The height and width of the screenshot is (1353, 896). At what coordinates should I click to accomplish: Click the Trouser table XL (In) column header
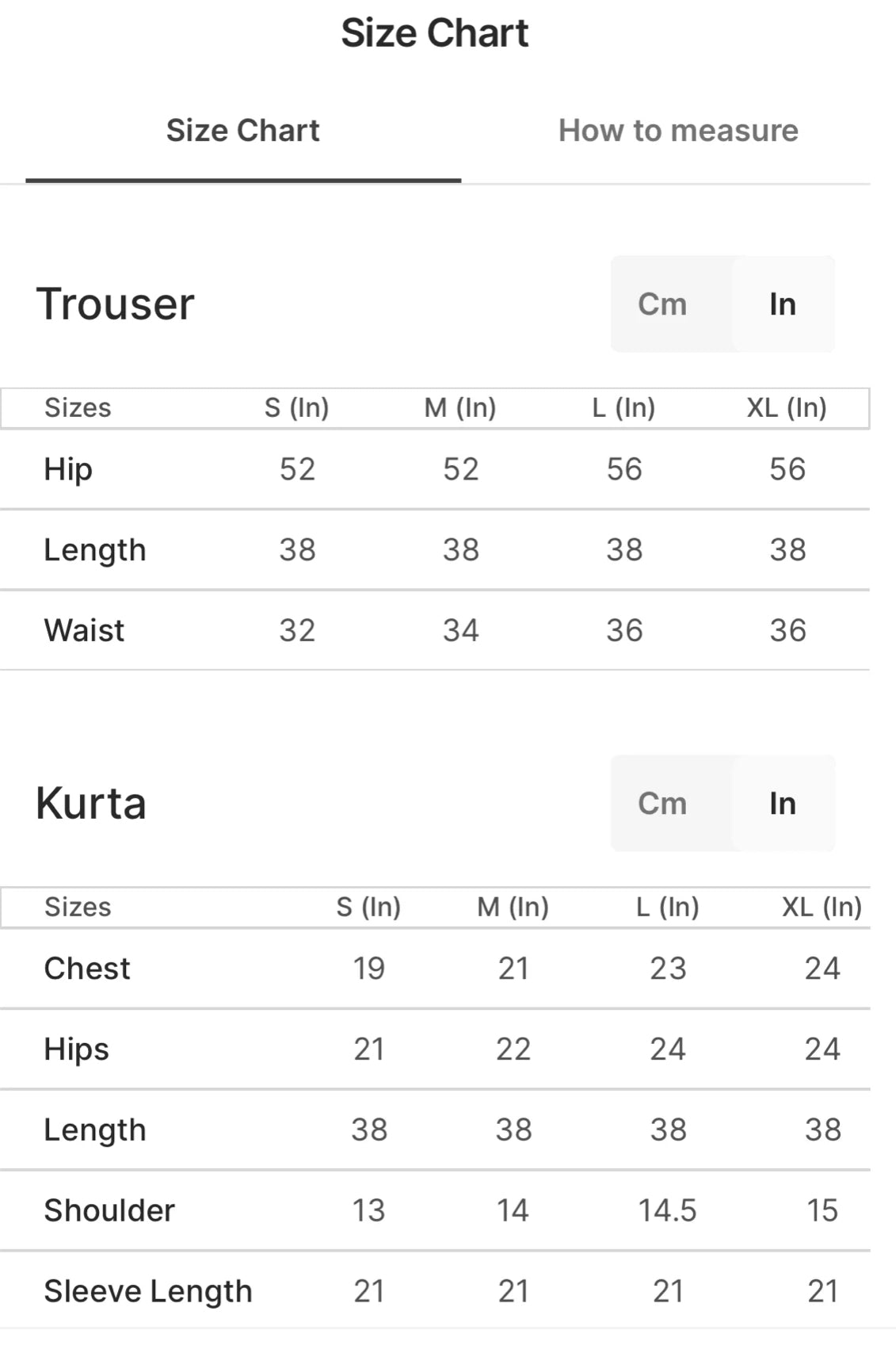click(787, 408)
